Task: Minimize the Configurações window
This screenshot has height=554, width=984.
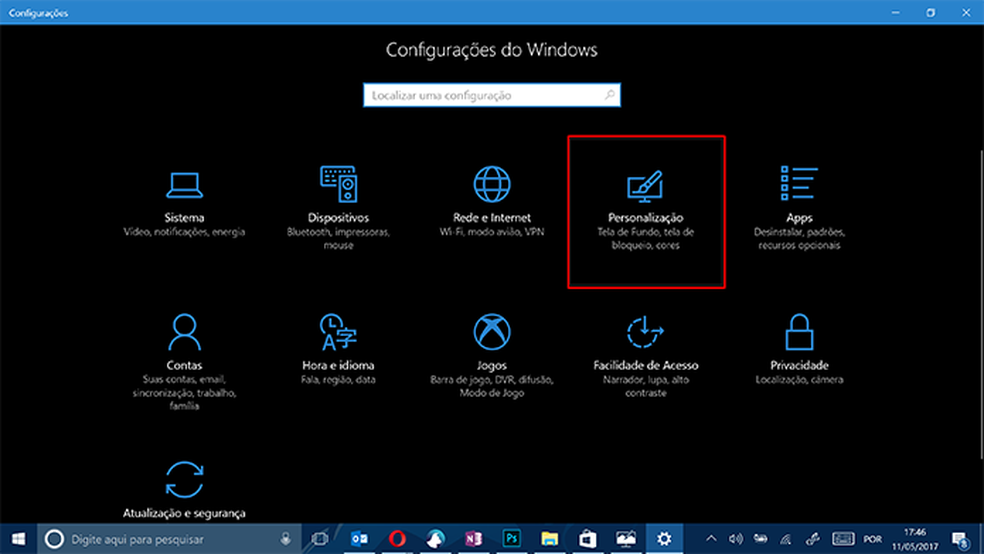Action: (x=896, y=13)
